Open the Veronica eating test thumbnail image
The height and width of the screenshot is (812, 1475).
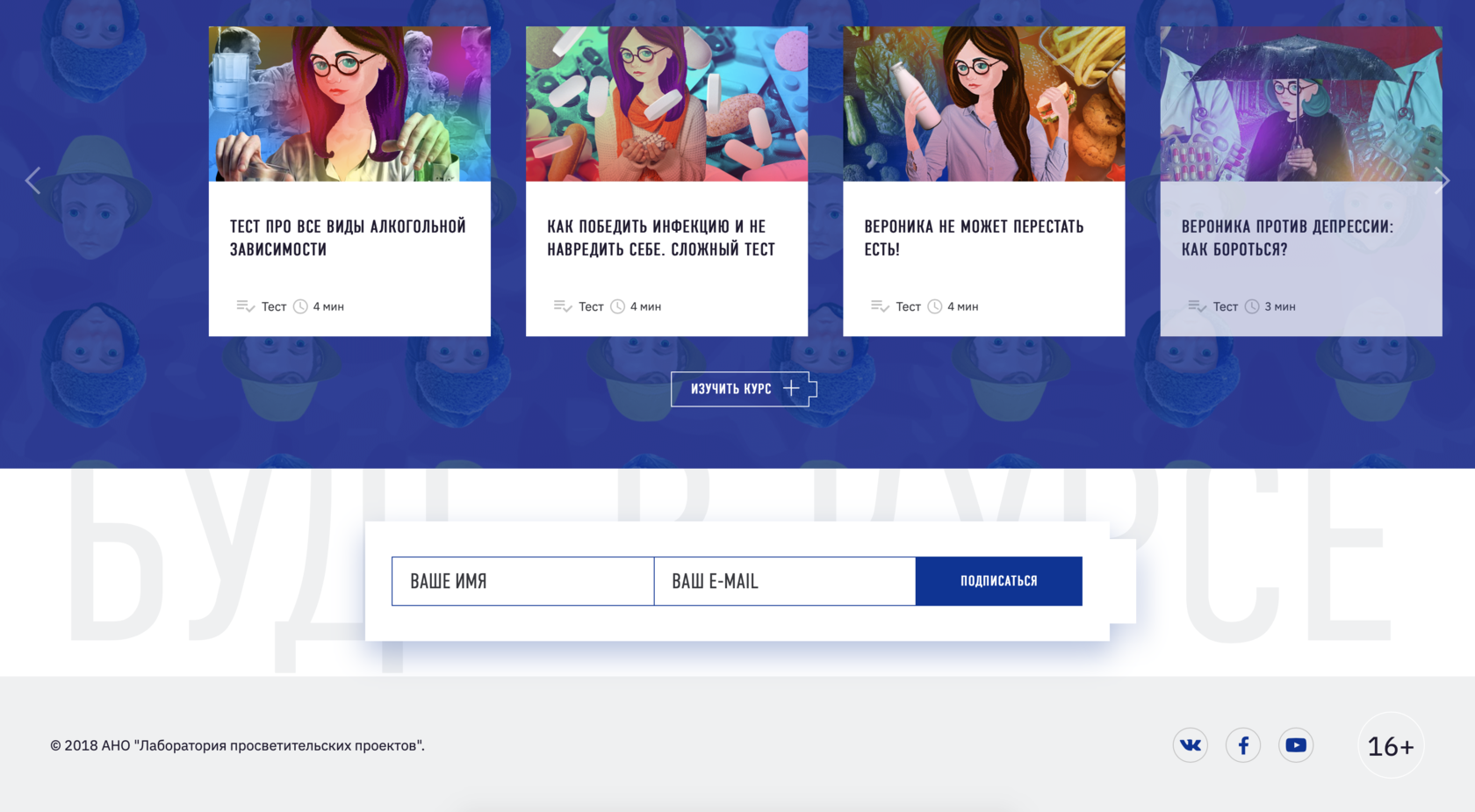pos(984,104)
